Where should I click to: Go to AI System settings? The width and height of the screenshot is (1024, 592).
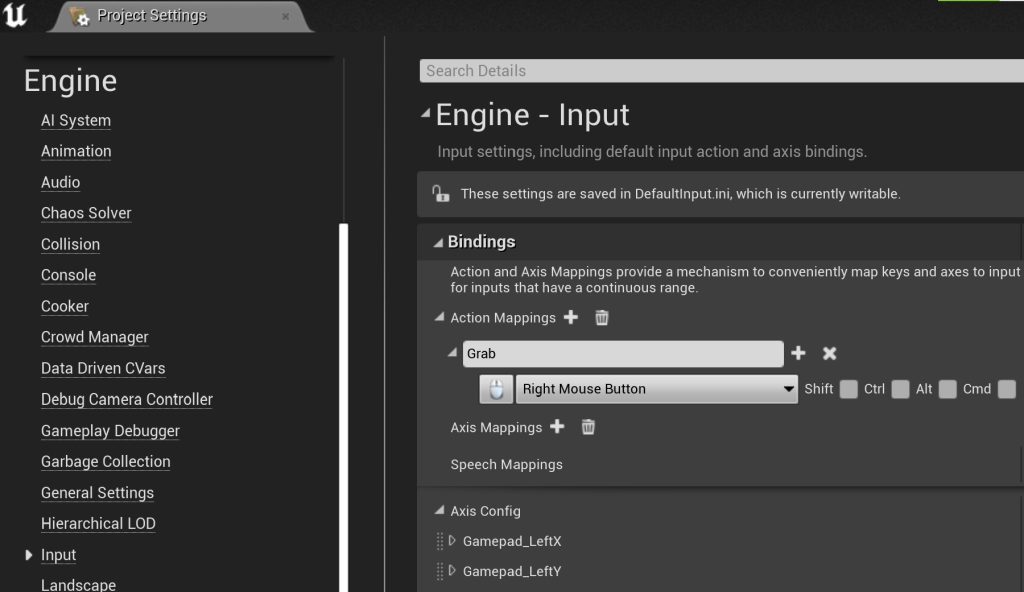click(x=76, y=120)
